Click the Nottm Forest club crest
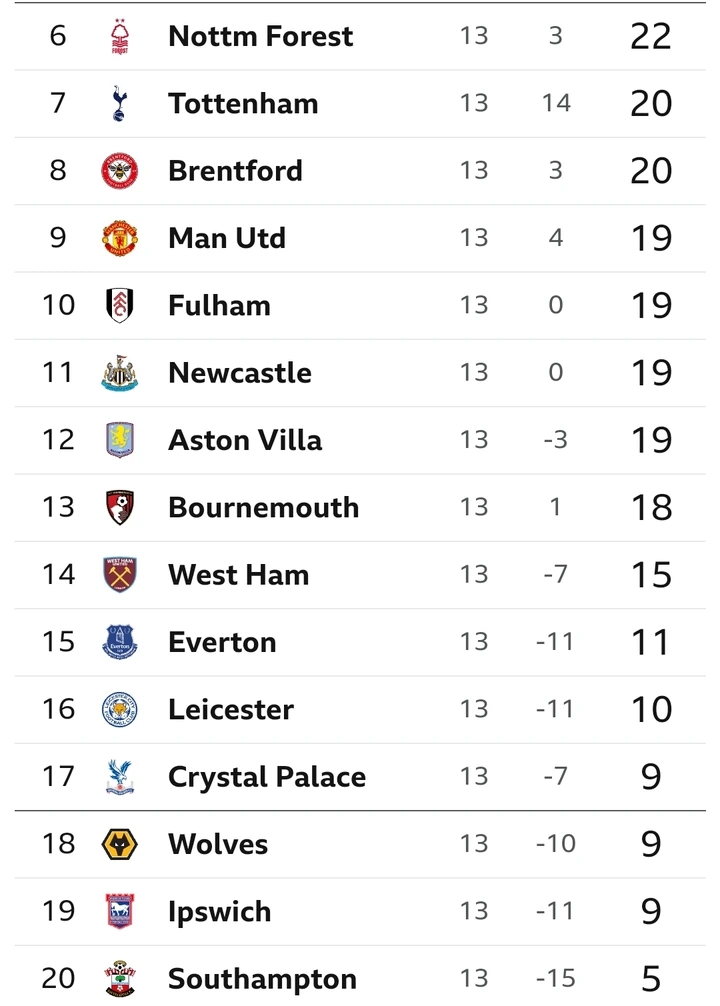 tap(120, 37)
